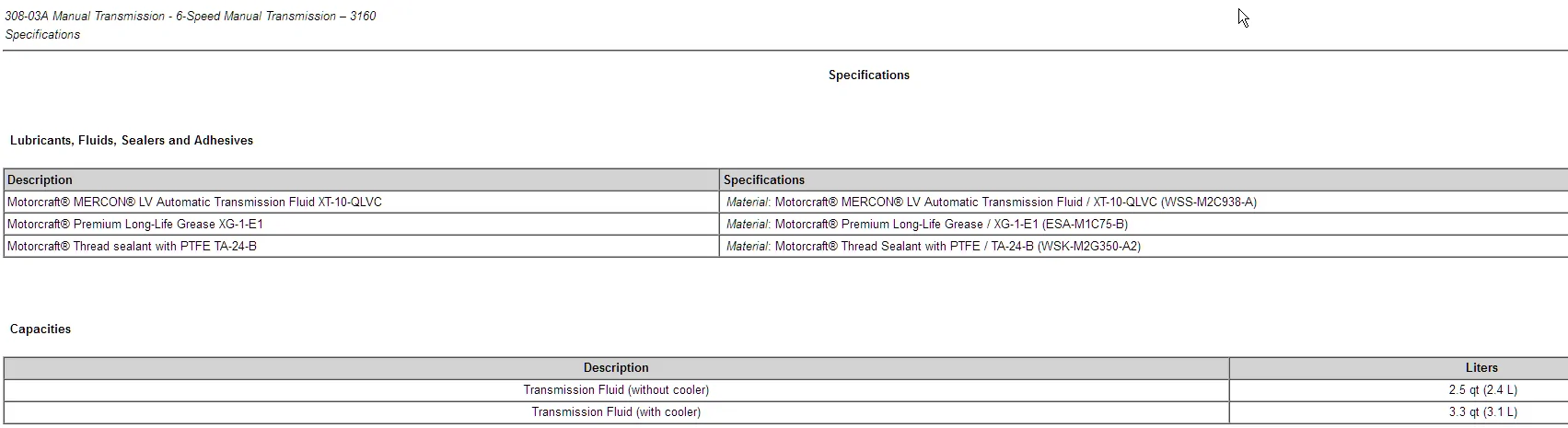Click the 3.3 qt (3.1 L) capacity value
1568x428 pixels.
point(1482,412)
